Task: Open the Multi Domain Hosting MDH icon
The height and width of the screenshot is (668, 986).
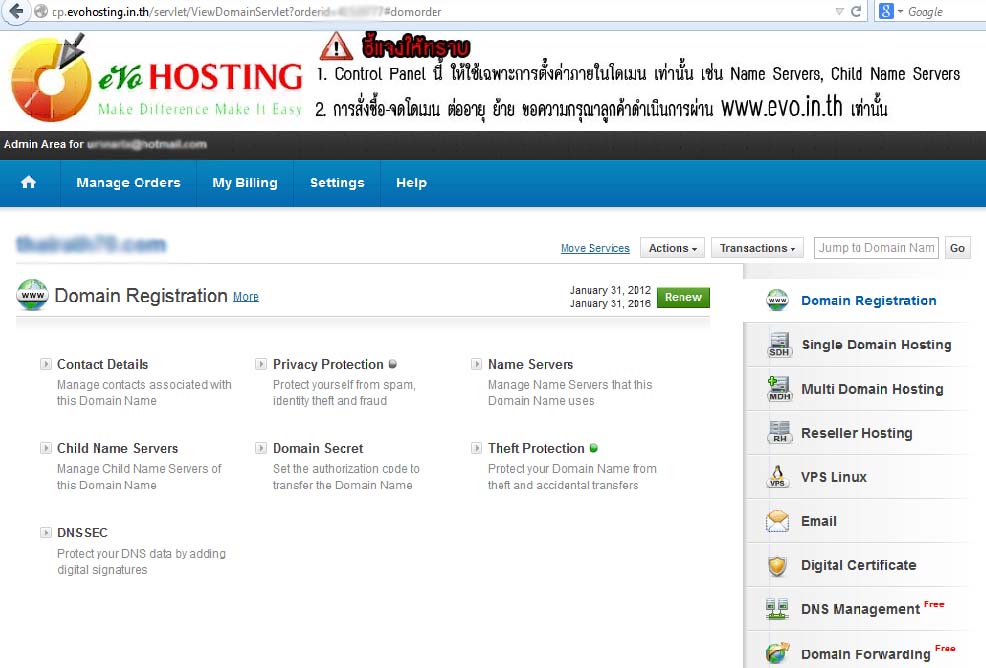Action: click(779, 389)
